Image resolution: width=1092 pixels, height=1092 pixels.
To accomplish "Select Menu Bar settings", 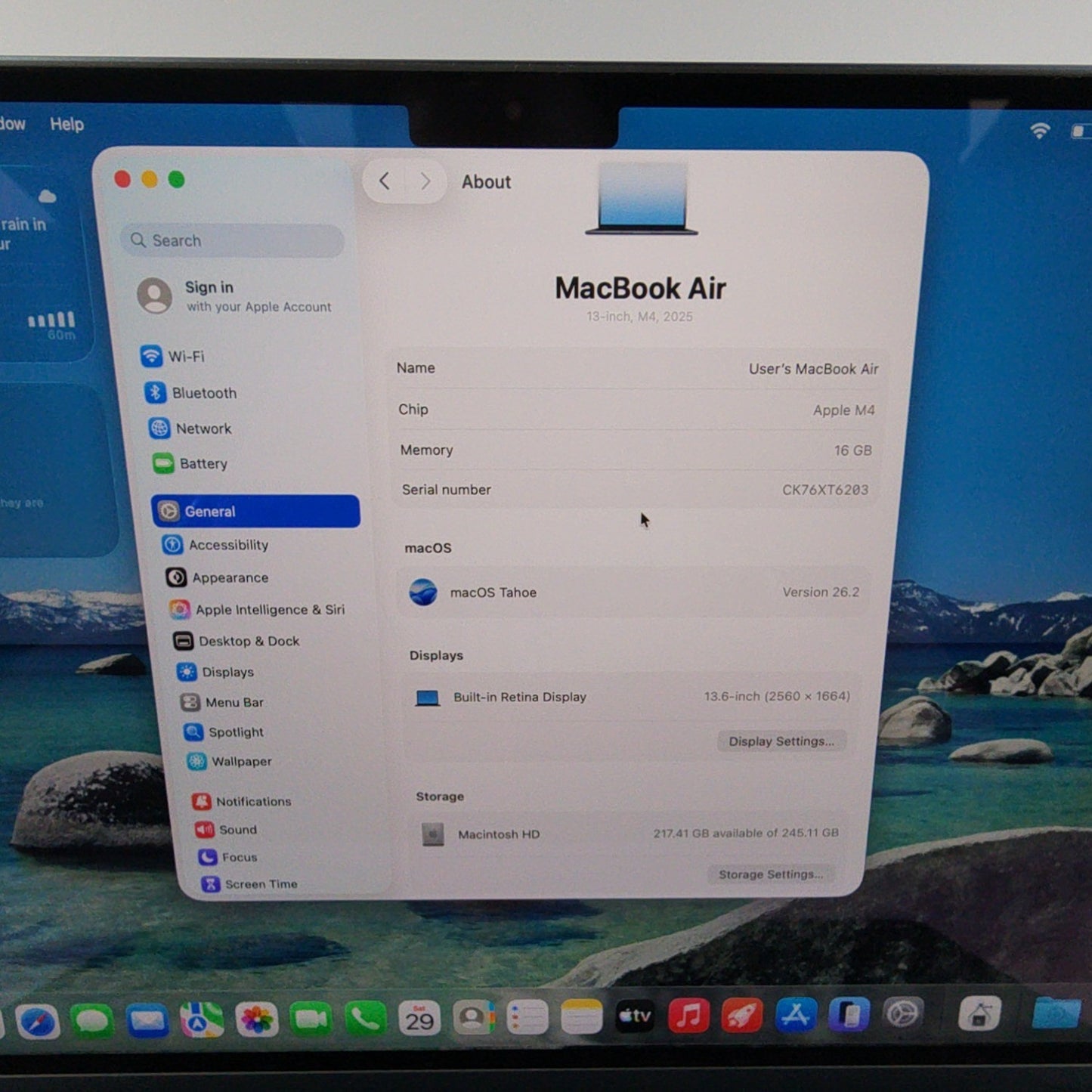I will pyautogui.click(x=222, y=702).
